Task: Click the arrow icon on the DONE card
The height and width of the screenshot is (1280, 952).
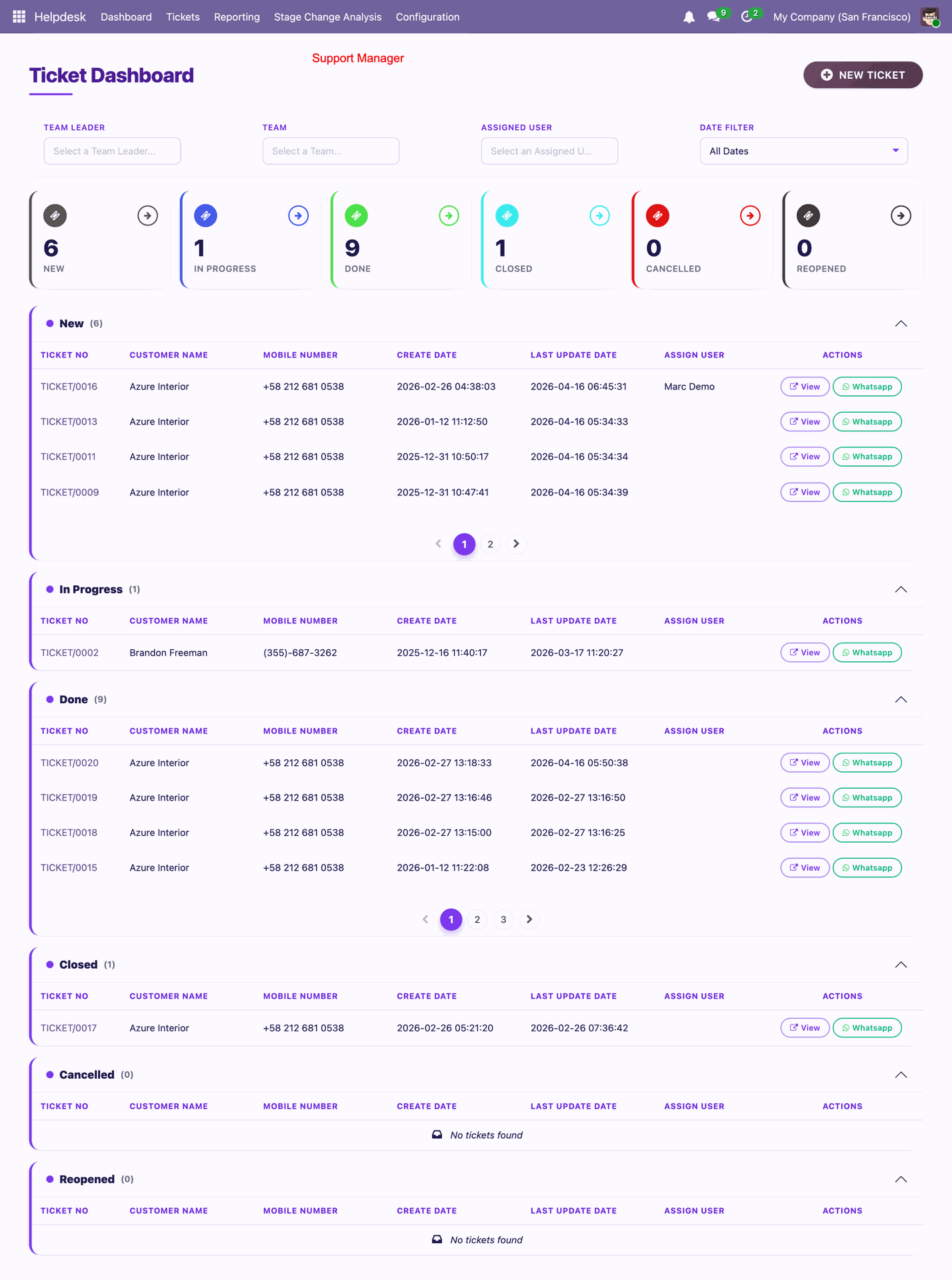Action: [x=449, y=215]
